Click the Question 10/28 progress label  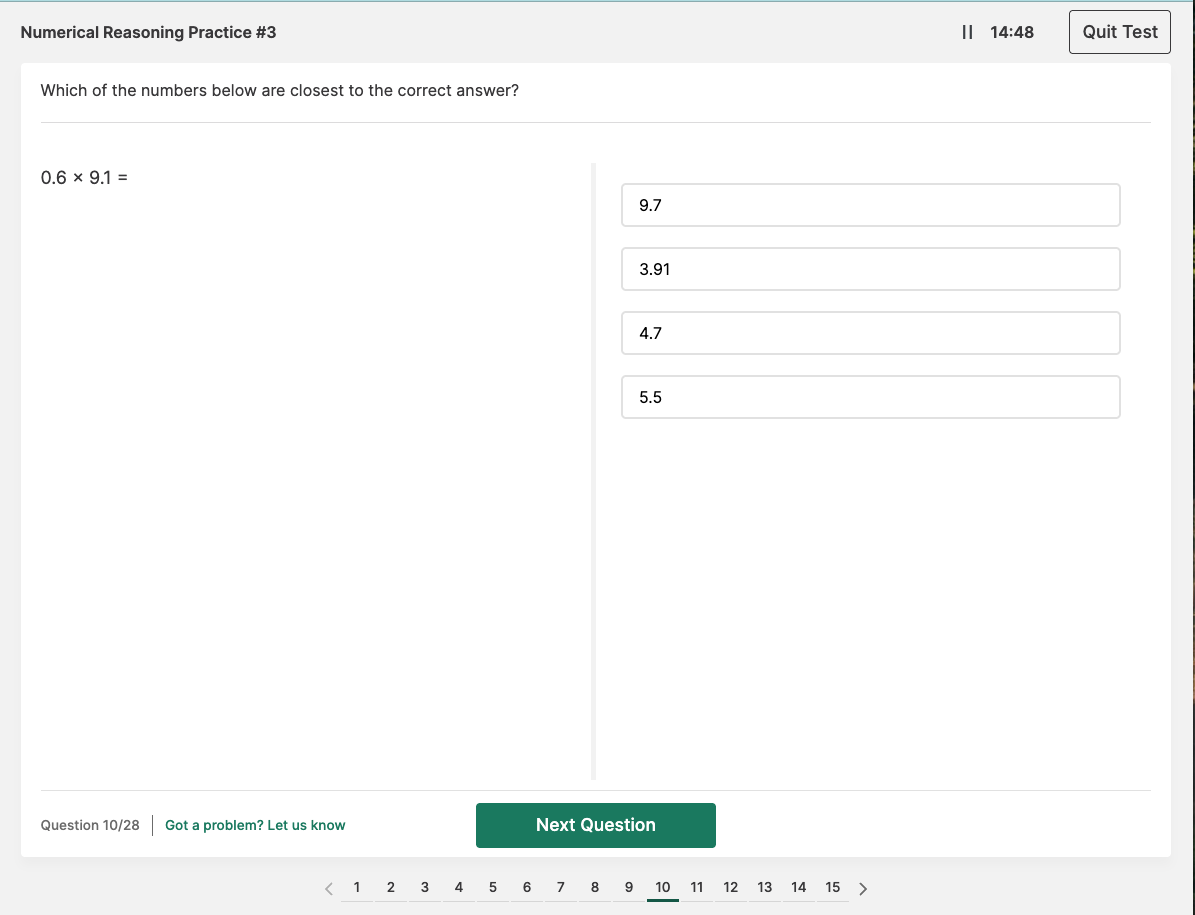[90, 825]
